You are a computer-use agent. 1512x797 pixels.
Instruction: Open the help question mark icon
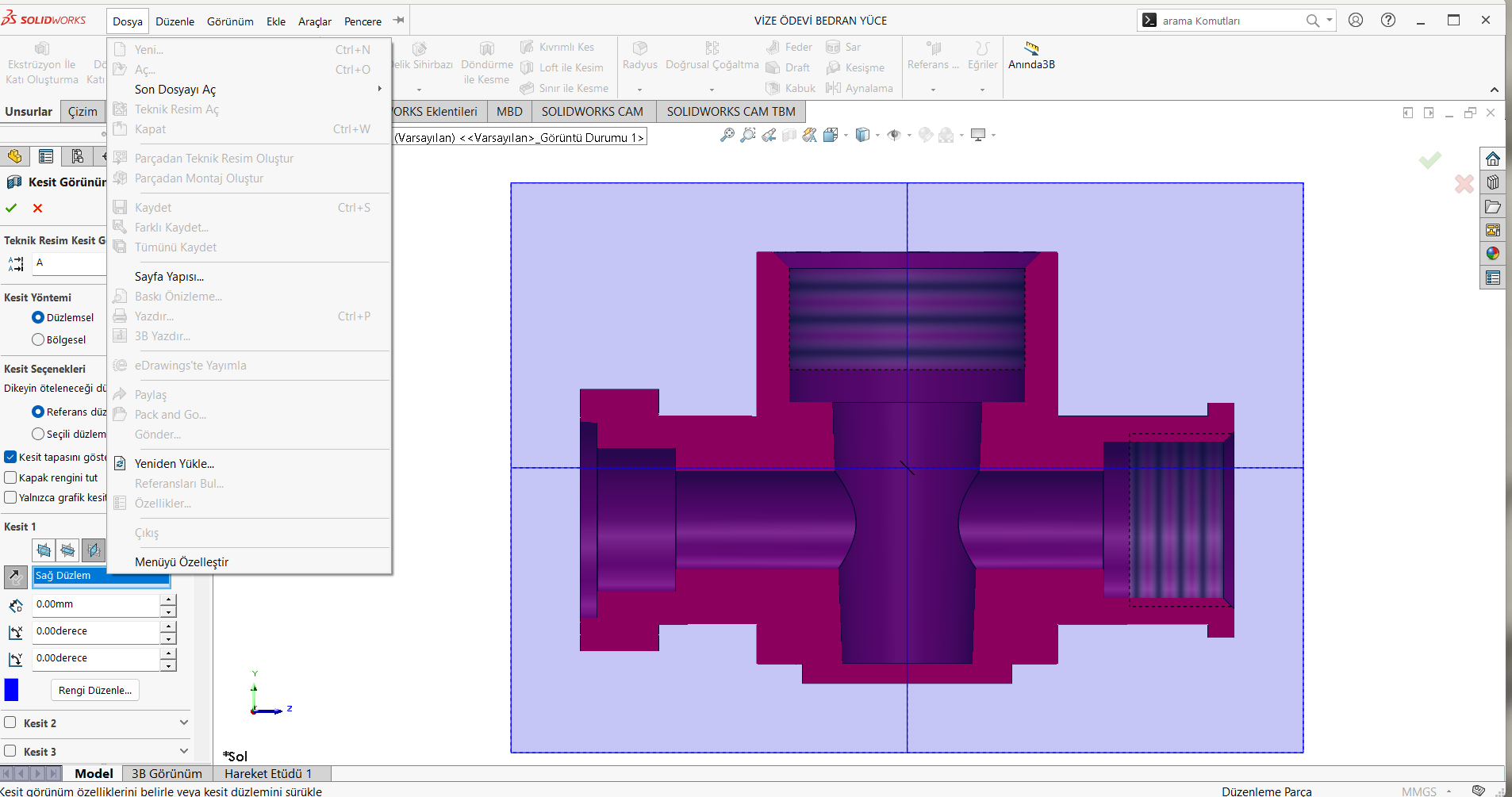point(1387,21)
